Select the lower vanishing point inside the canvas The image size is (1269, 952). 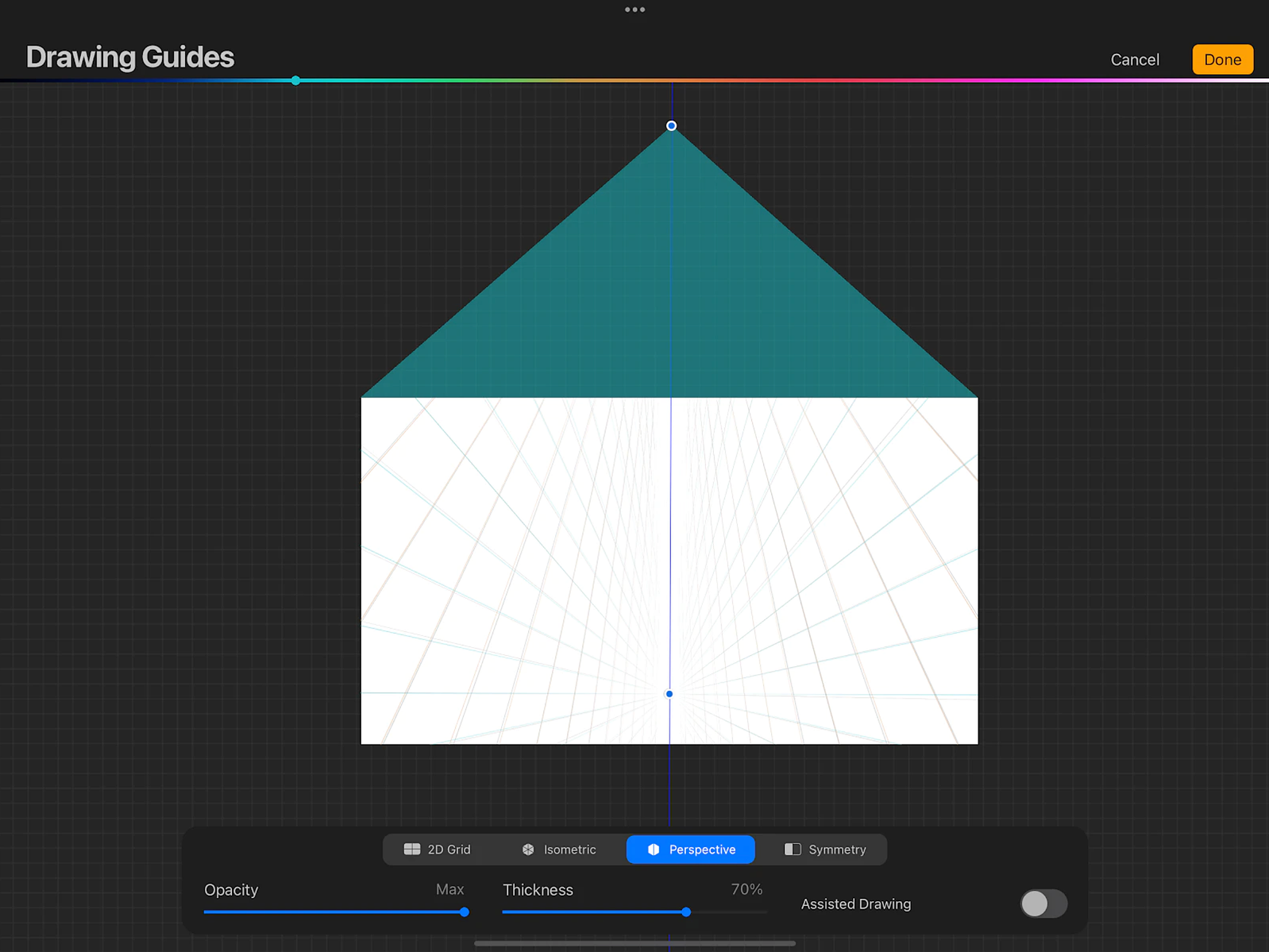coord(669,694)
